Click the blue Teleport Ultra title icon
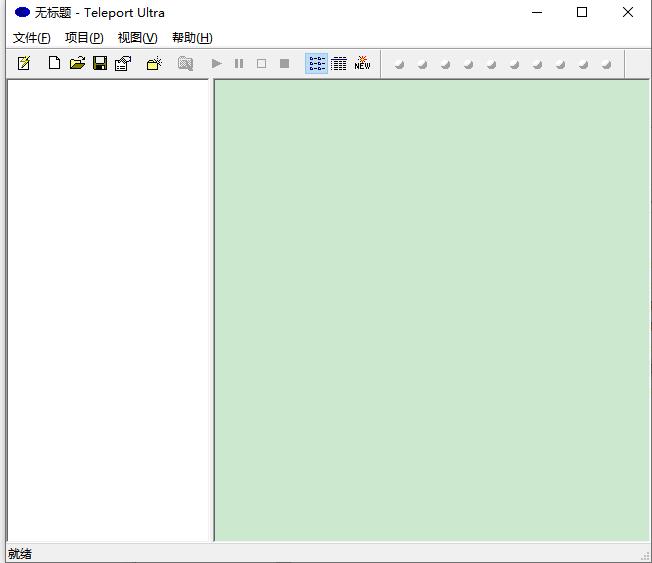This screenshot has height=563, width=652. (x=22, y=12)
